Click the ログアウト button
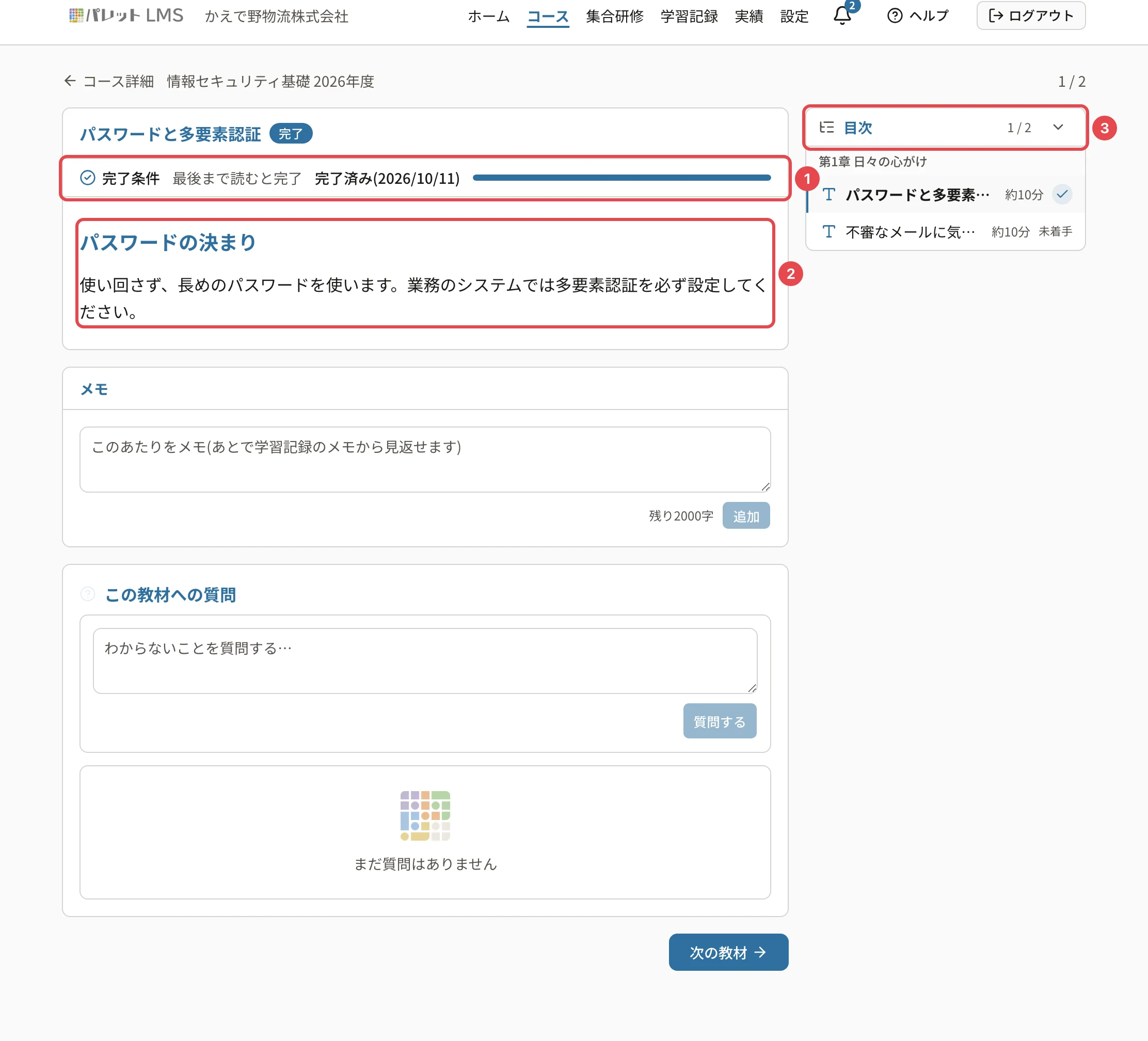Image resolution: width=1148 pixels, height=1041 pixels. click(x=1031, y=15)
